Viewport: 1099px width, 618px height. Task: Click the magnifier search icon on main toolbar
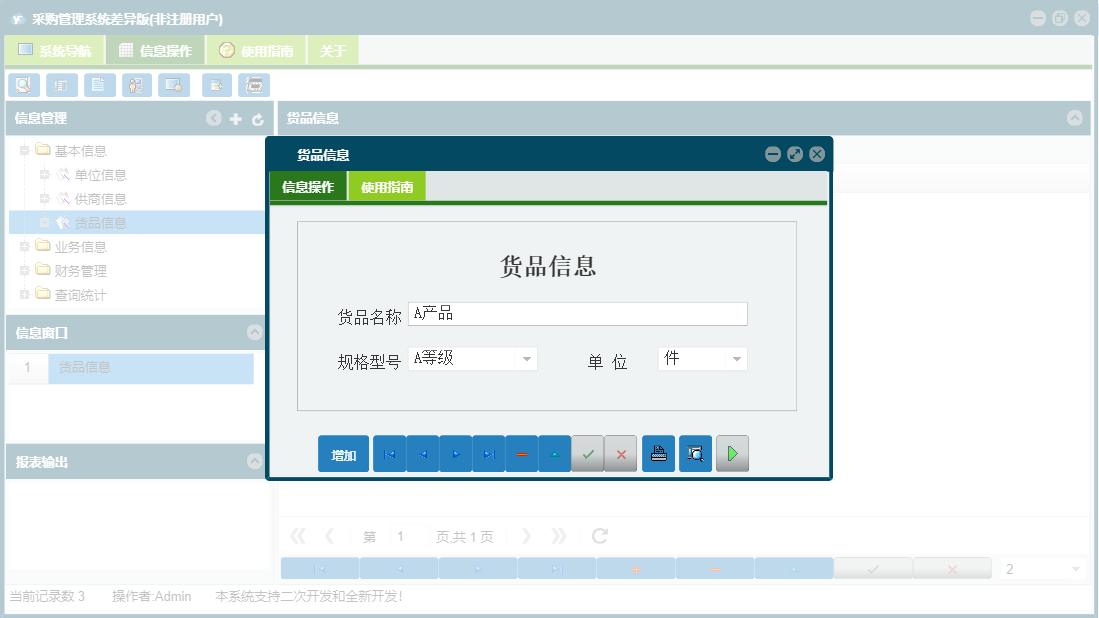click(x=23, y=85)
